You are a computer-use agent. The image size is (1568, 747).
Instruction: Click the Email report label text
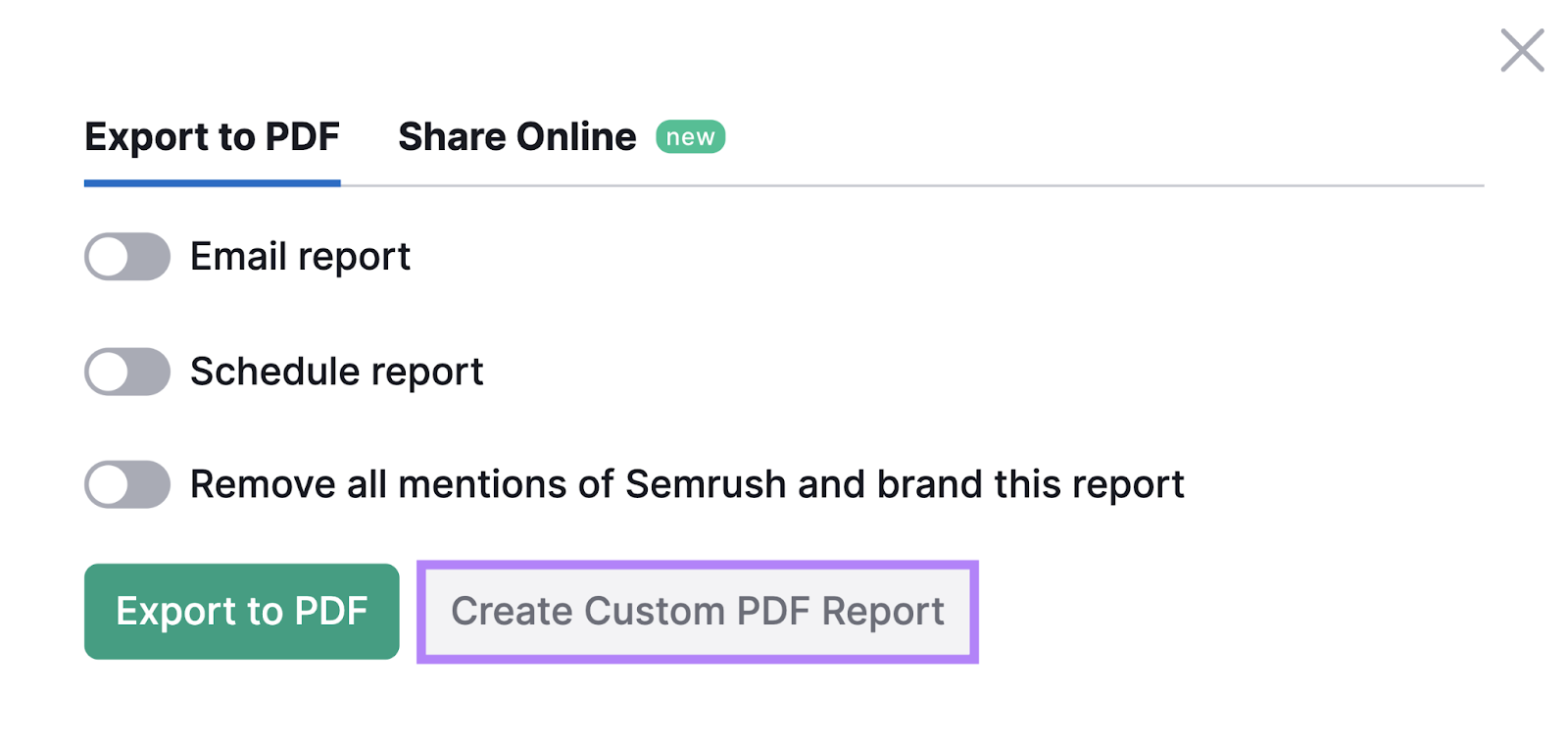(x=300, y=257)
